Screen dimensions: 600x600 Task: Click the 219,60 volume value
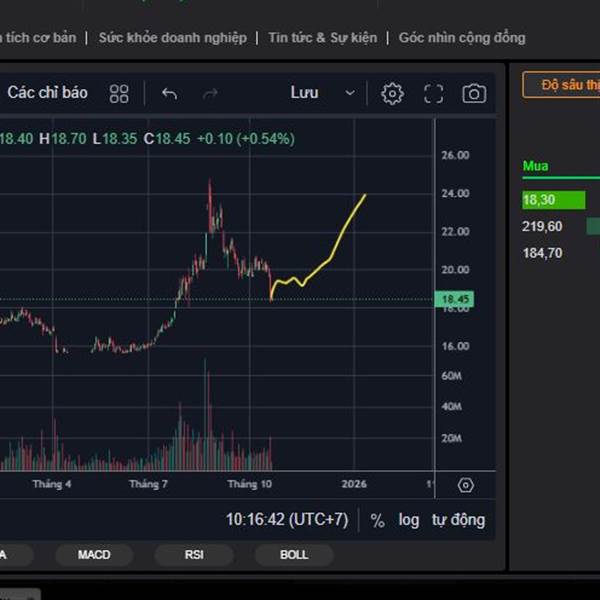pos(542,227)
